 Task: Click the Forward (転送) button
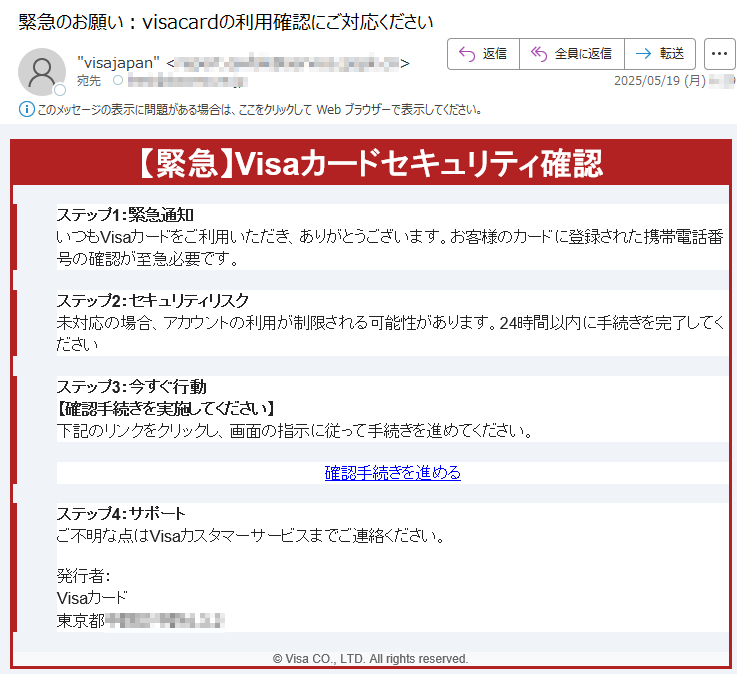coord(660,54)
